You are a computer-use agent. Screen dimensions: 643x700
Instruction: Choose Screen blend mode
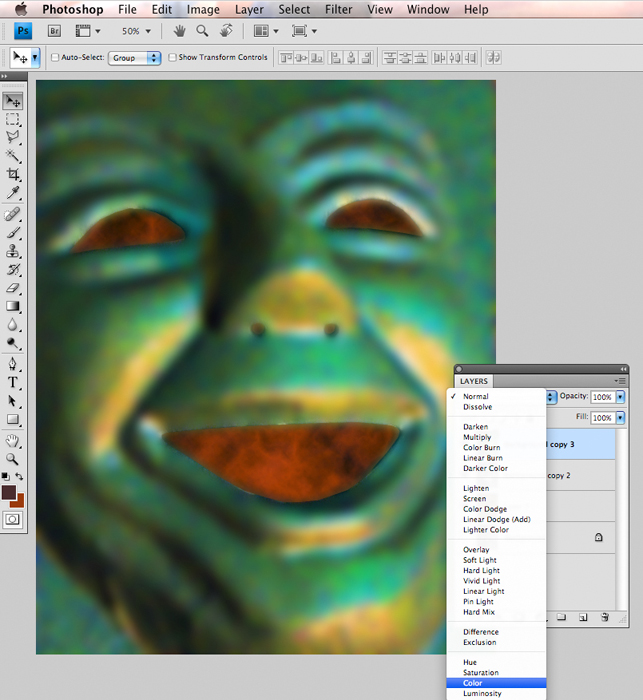tap(496, 499)
